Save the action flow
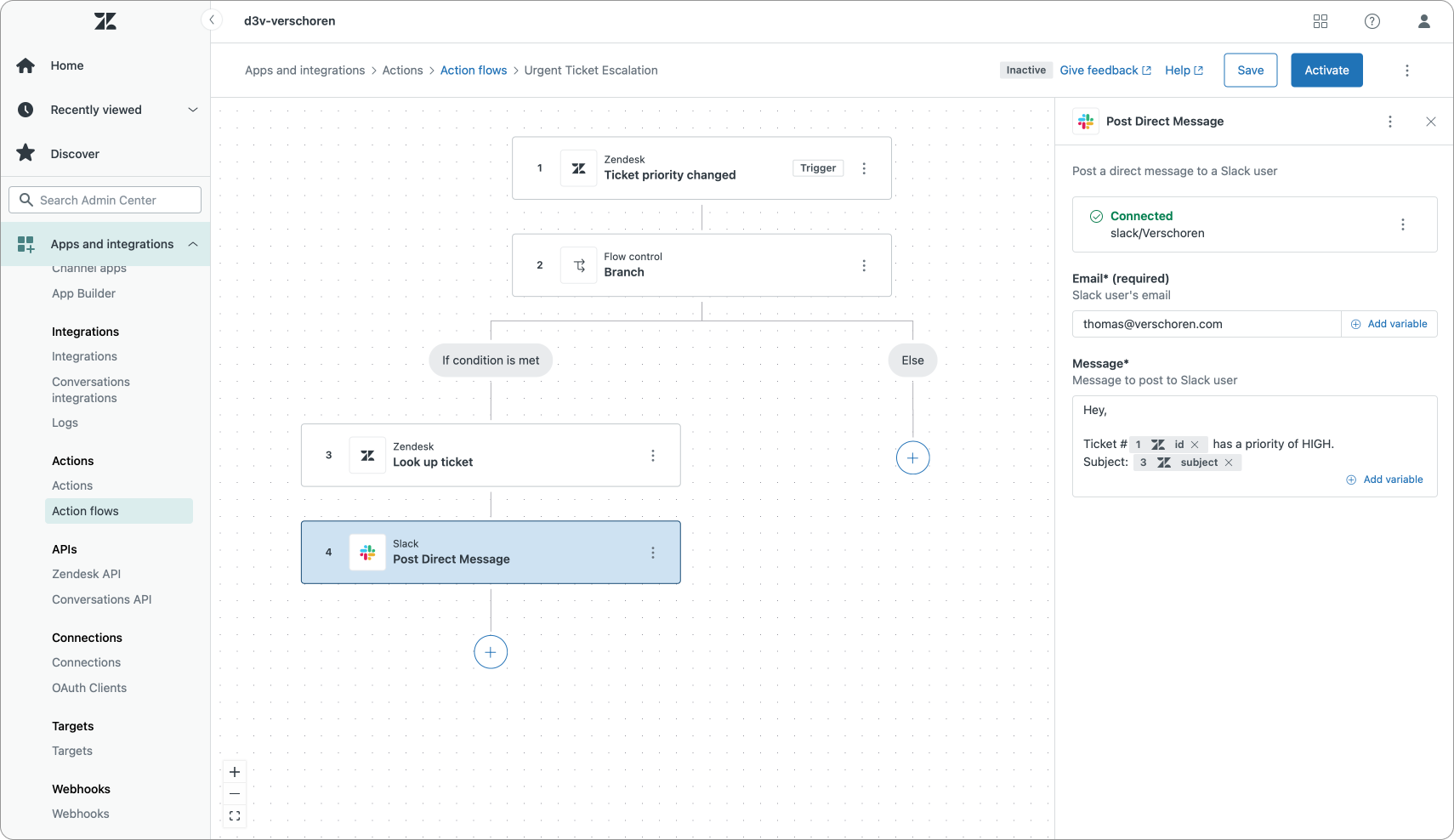1454x840 pixels. pos(1251,71)
